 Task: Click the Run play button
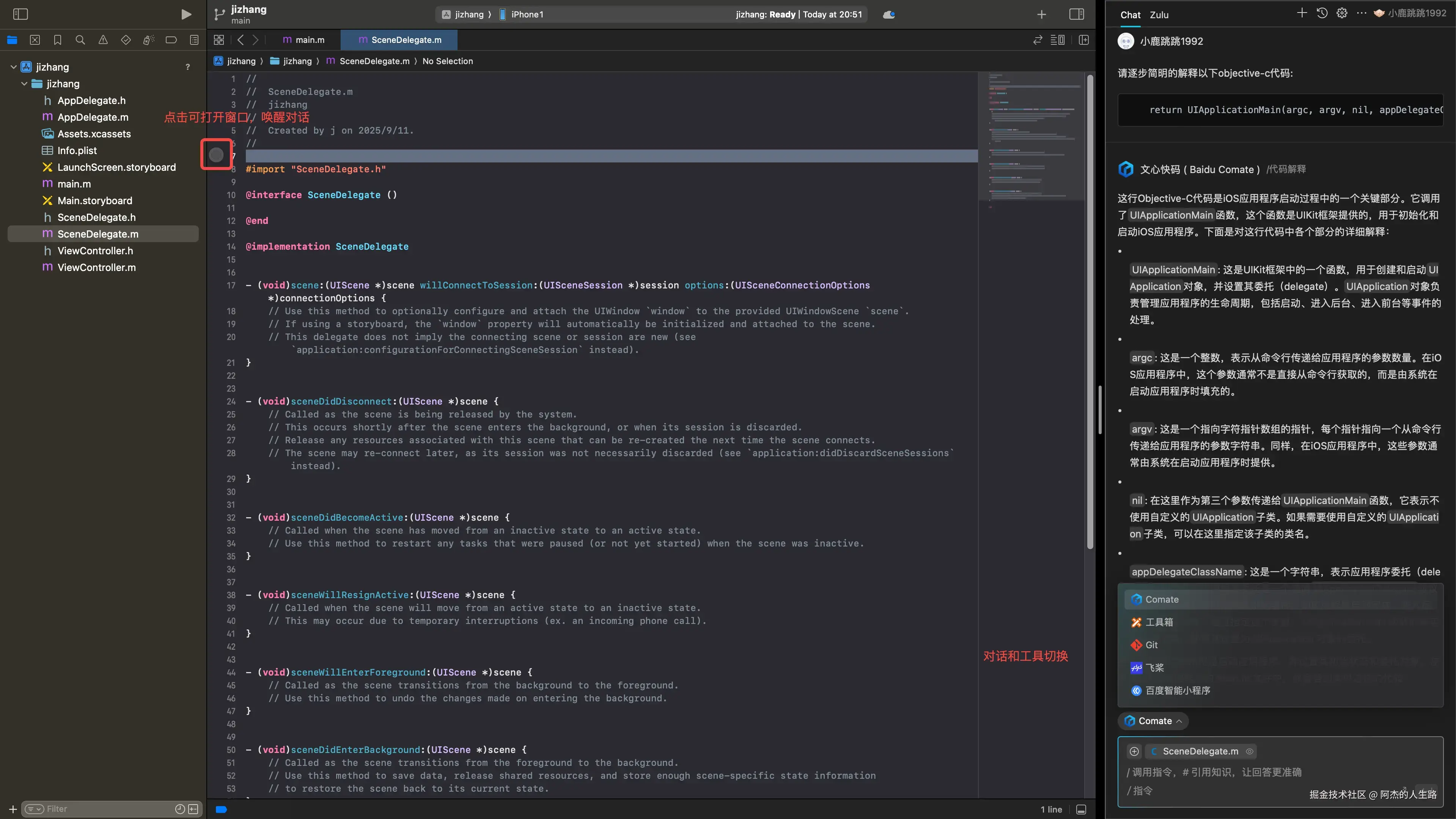(x=186, y=14)
